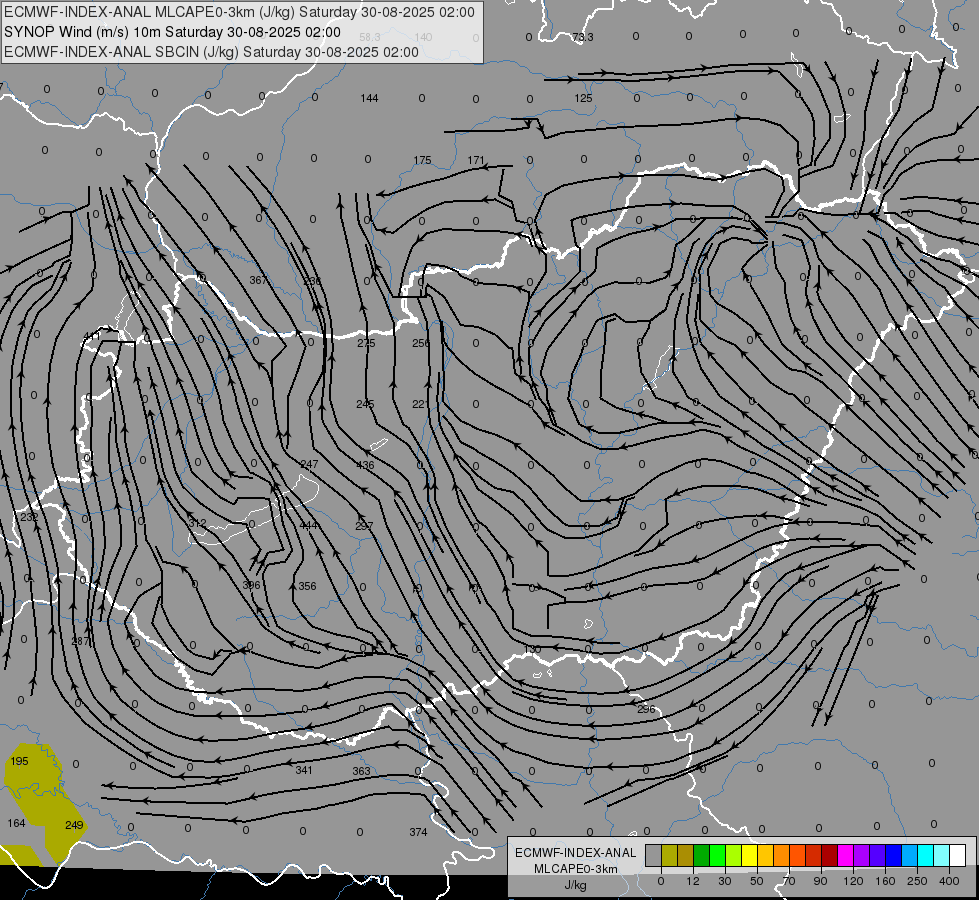Click the white swatch at legend end
The width and height of the screenshot is (979, 900).
(958, 855)
